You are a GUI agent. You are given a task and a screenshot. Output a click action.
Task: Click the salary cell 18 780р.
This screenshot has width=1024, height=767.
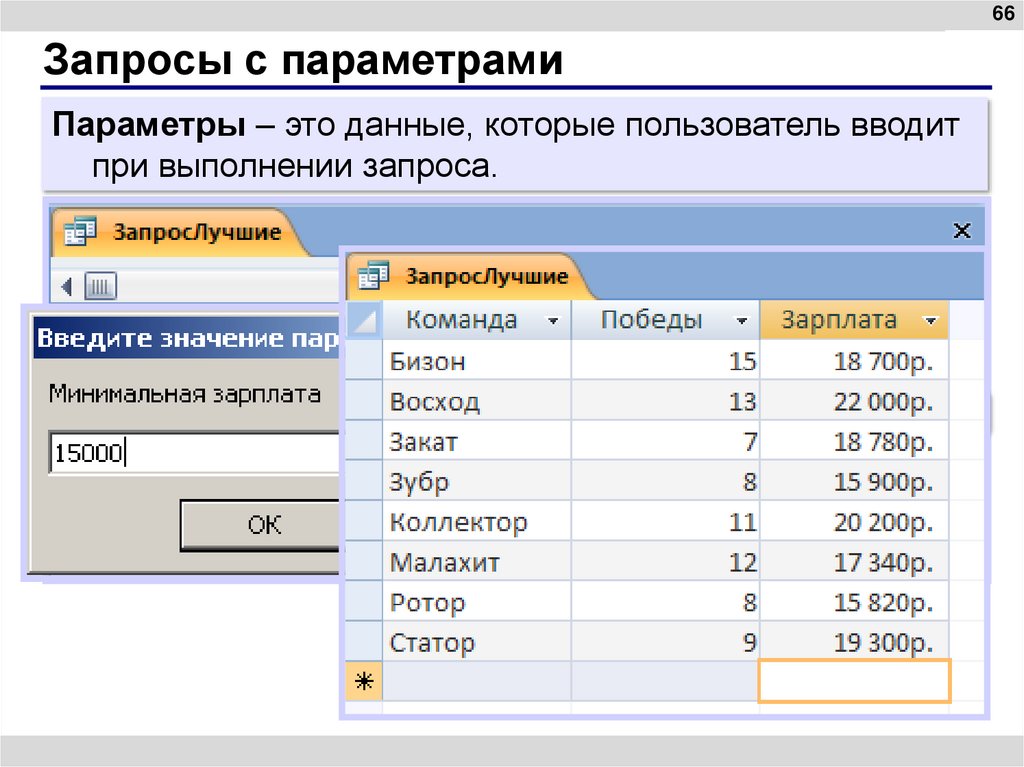point(854,442)
